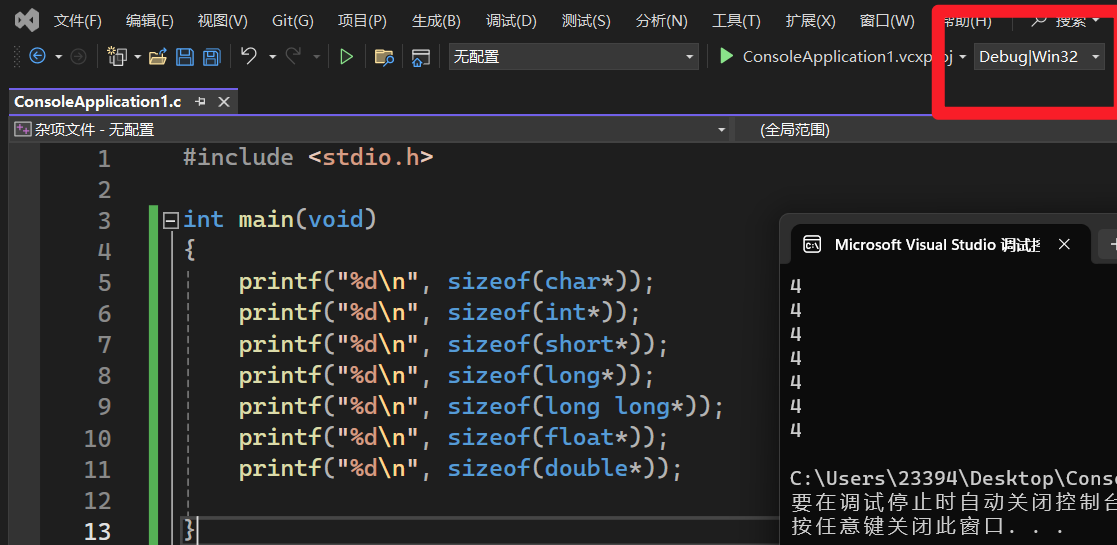Click the save all icon

click(x=211, y=57)
